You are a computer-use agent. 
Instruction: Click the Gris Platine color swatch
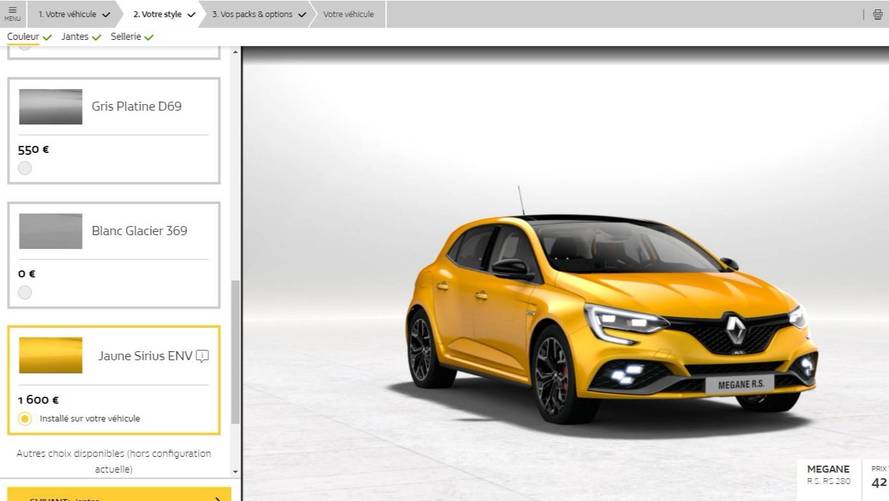point(50,107)
